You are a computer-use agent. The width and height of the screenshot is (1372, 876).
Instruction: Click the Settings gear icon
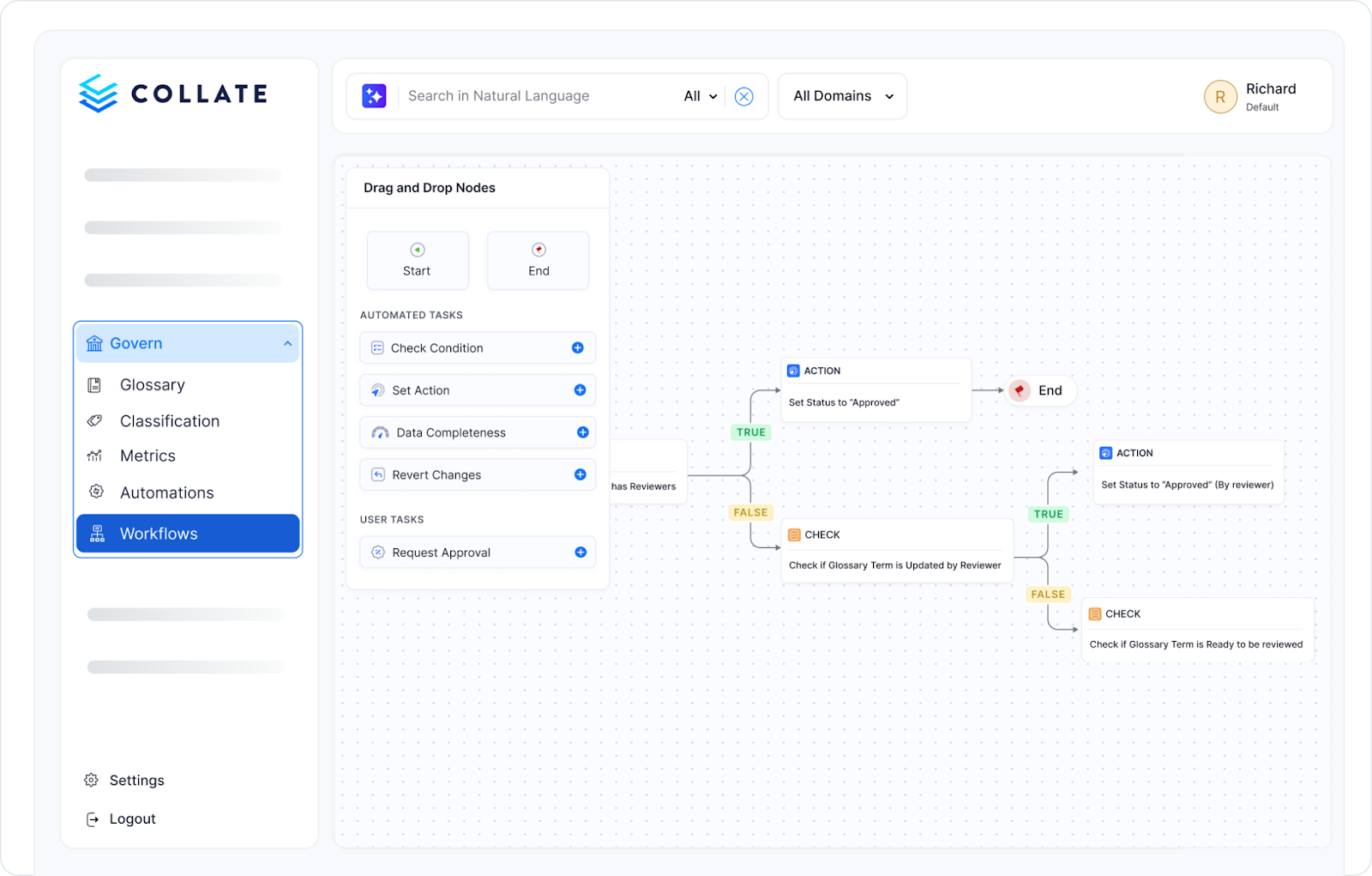coord(91,780)
